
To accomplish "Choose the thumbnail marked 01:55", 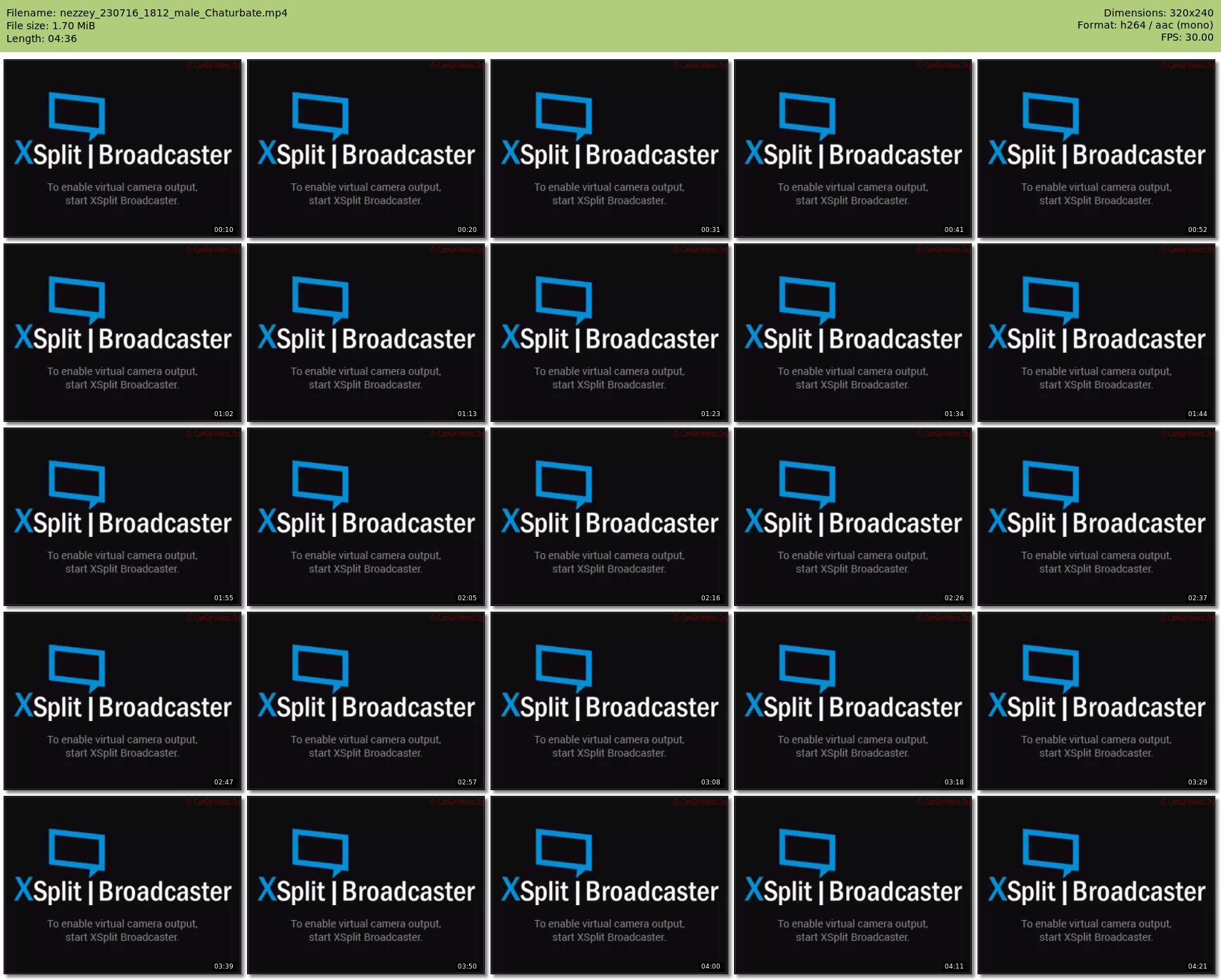I will coord(123,517).
